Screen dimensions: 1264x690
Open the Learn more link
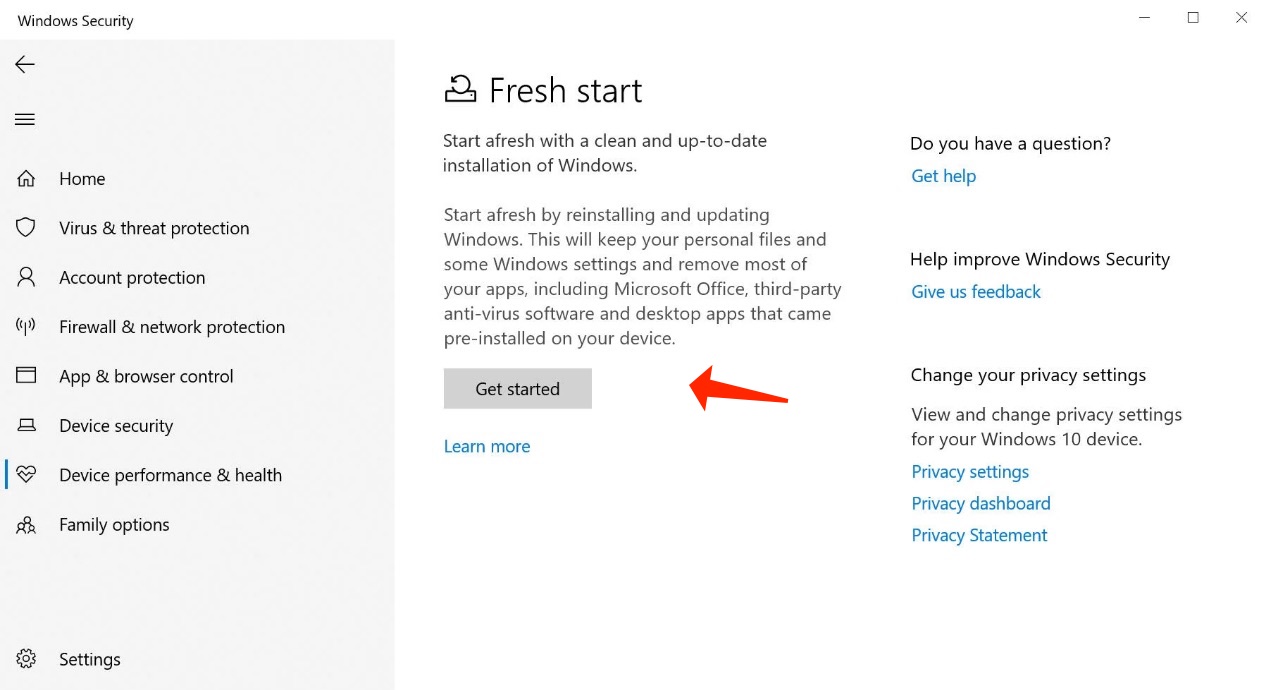(x=487, y=446)
